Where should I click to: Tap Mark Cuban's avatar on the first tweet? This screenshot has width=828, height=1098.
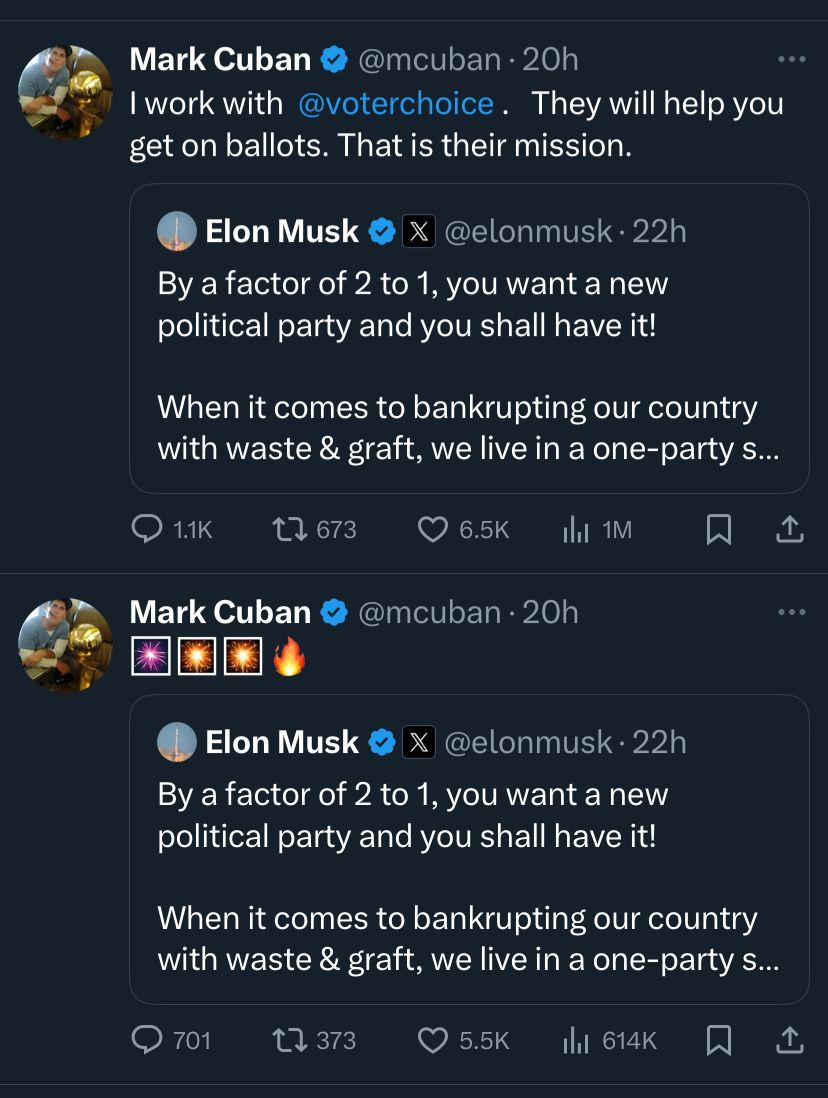click(66, 92)
